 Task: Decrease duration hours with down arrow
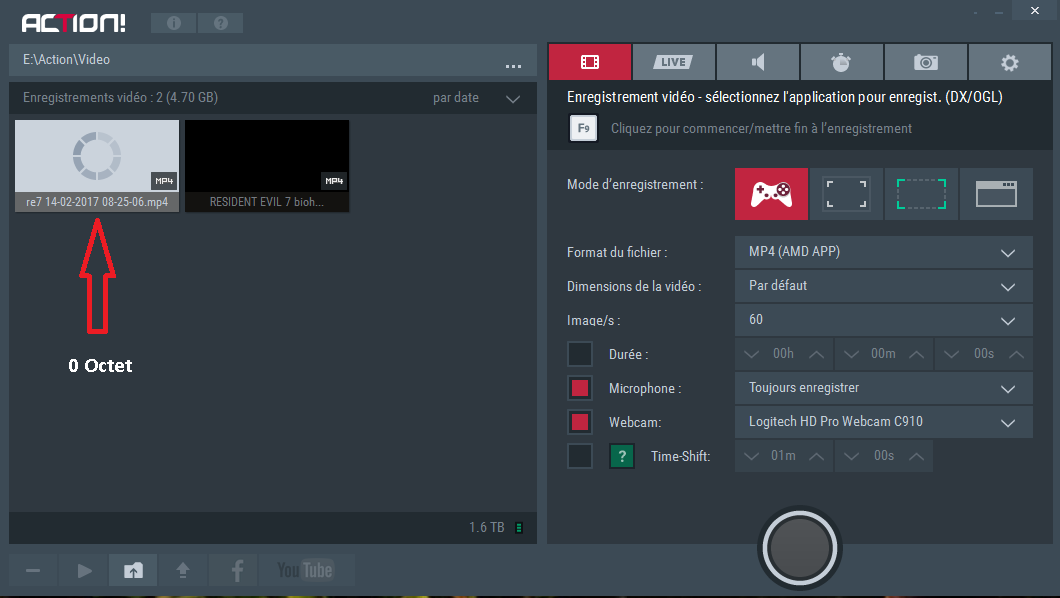(x=751, y=354)
